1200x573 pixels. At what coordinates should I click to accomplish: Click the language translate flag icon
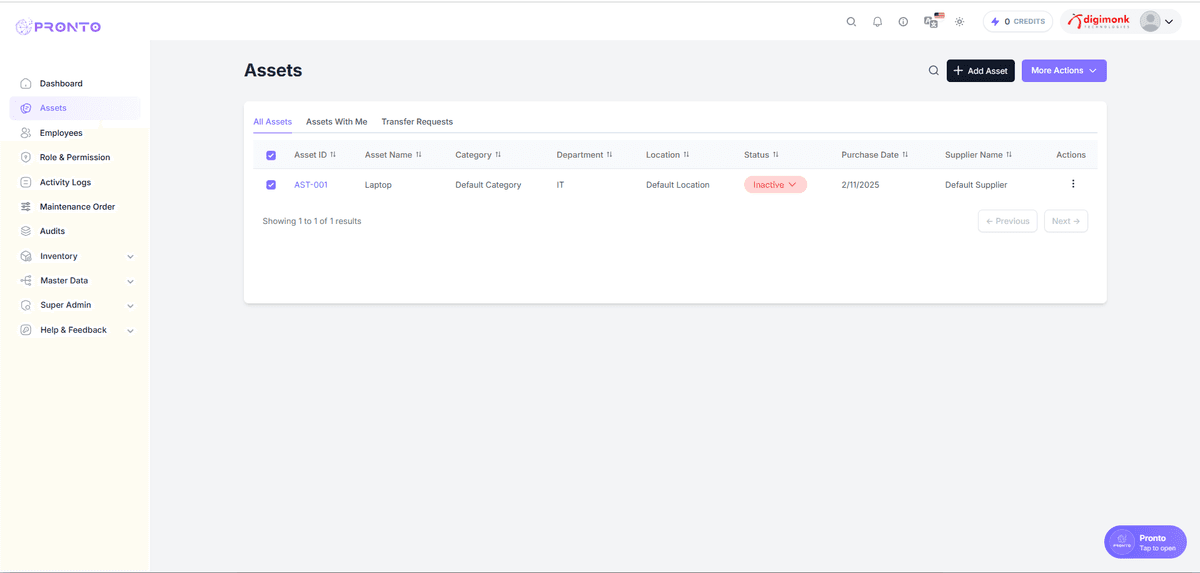932,21
